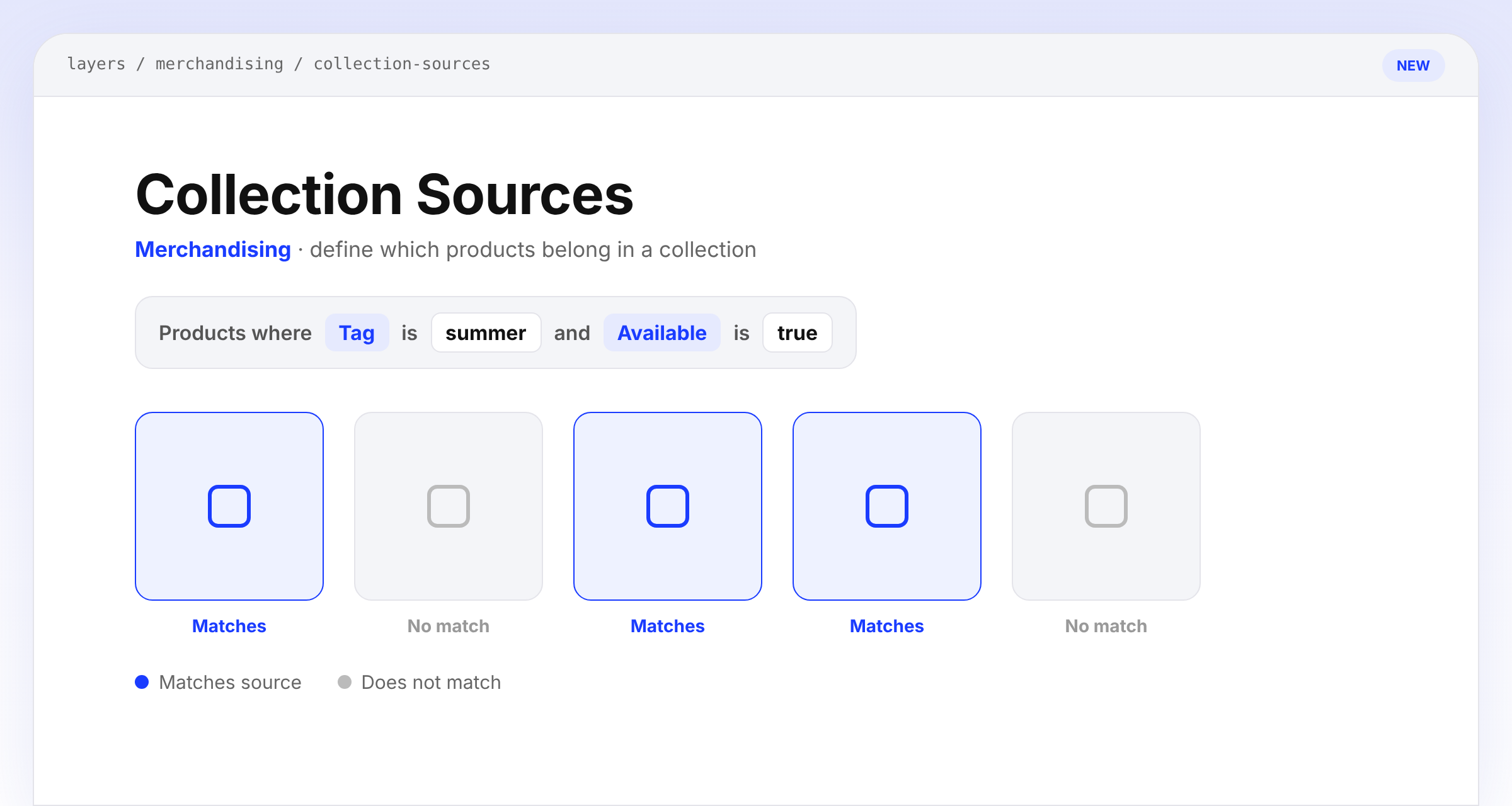Click collection-sources in the breadcrumb
The image size is (1512, 806).
[402, 64]
